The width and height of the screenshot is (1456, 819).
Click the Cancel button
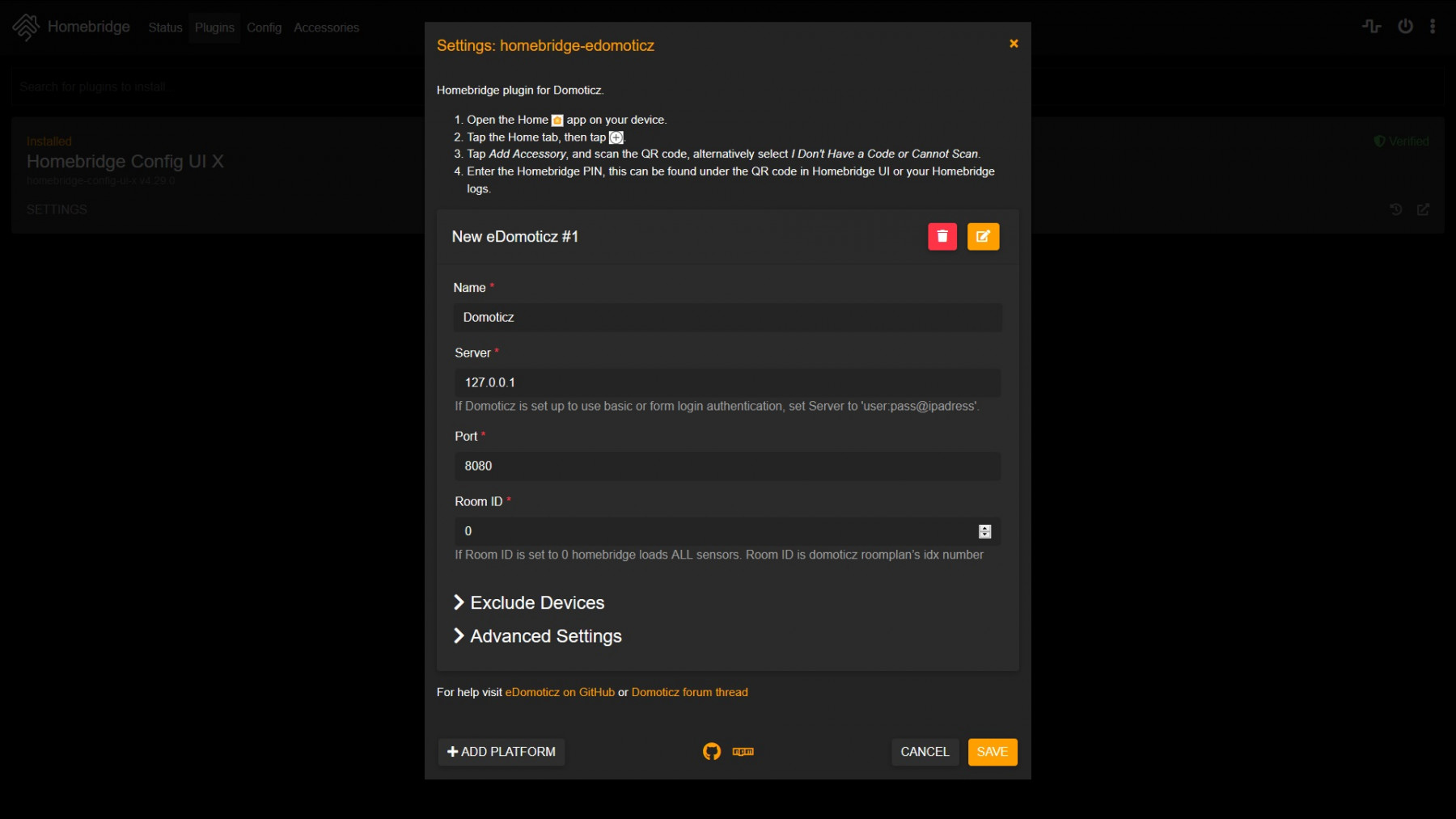[925, 752]
